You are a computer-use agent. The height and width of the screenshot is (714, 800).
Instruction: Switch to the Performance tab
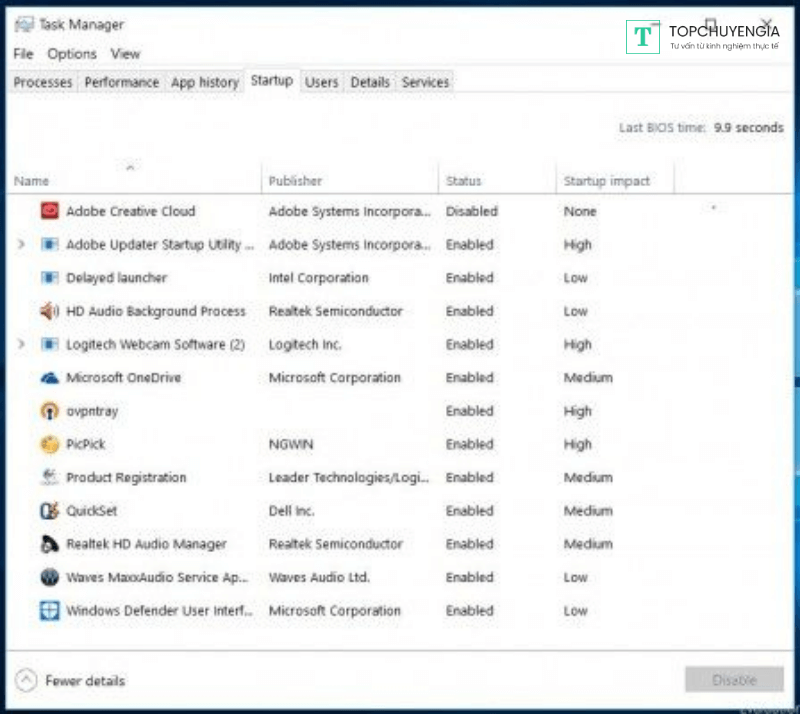[121, 82]
